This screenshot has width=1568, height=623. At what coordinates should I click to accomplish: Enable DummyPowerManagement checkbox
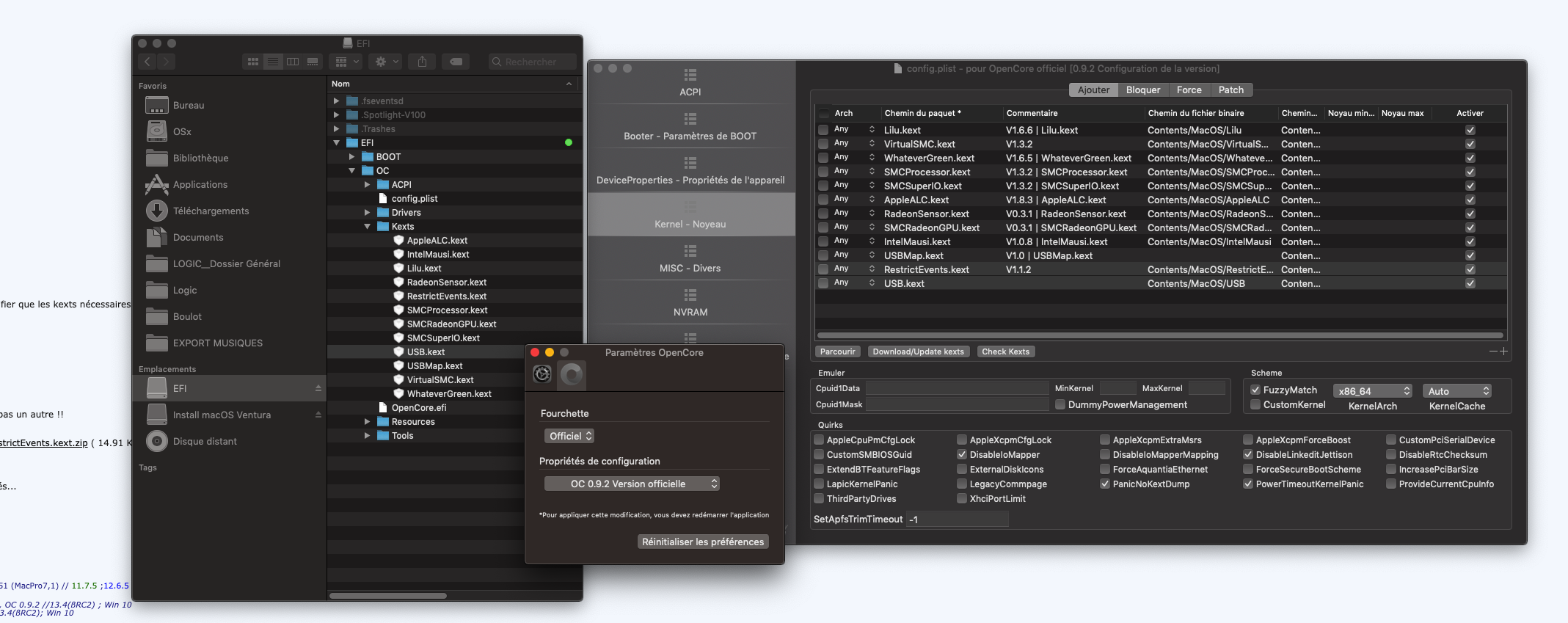1060,405
